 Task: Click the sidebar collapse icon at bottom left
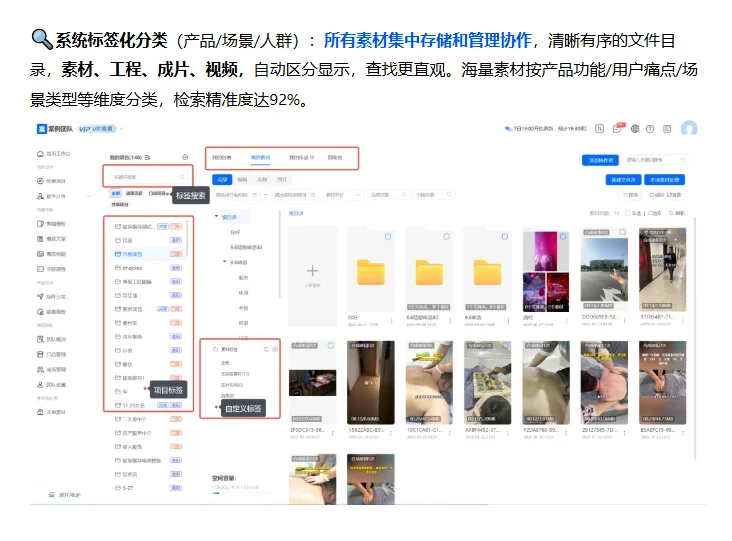click(x=52, y=495)
